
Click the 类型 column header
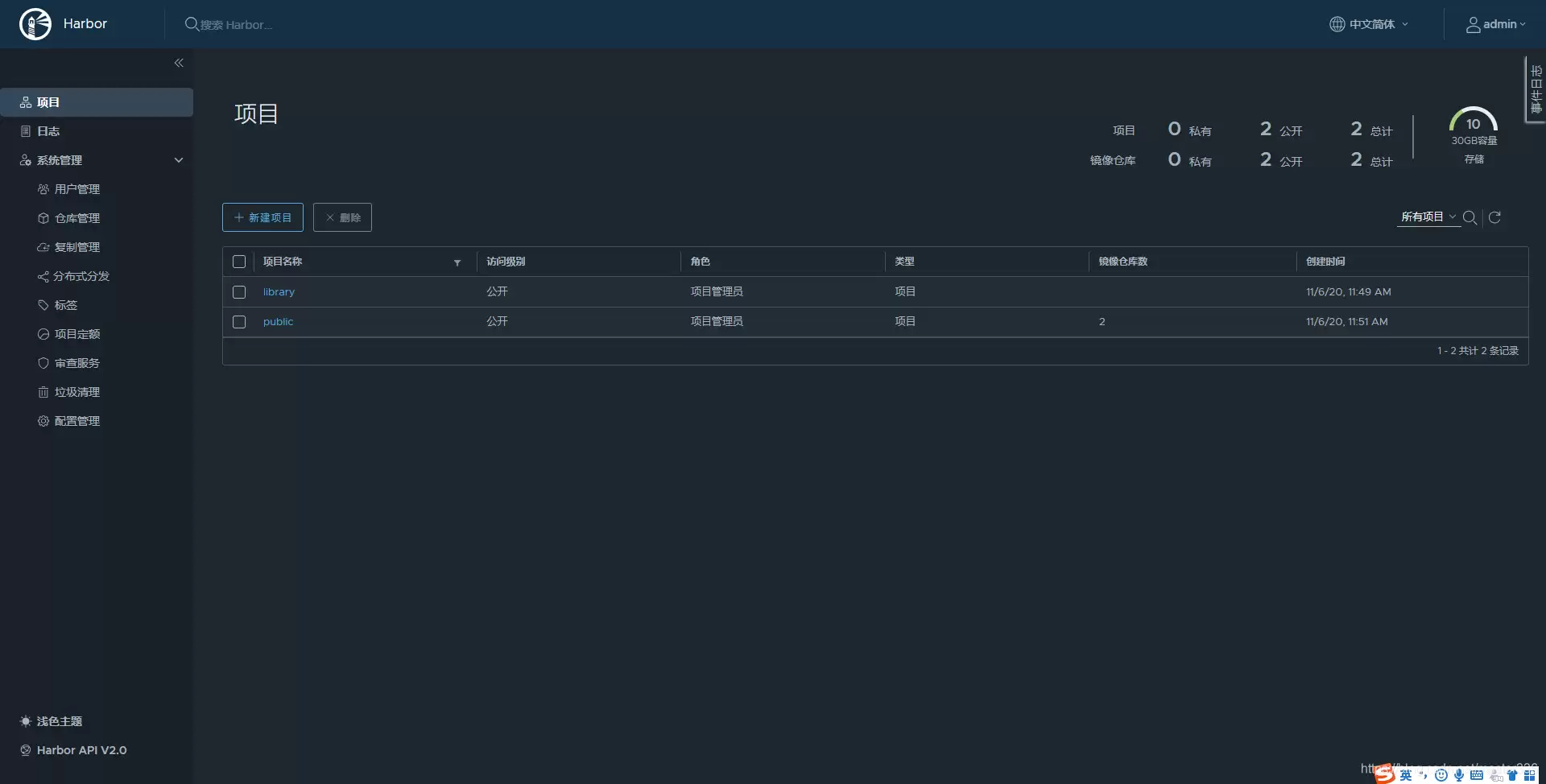click(x=904, y=262)
